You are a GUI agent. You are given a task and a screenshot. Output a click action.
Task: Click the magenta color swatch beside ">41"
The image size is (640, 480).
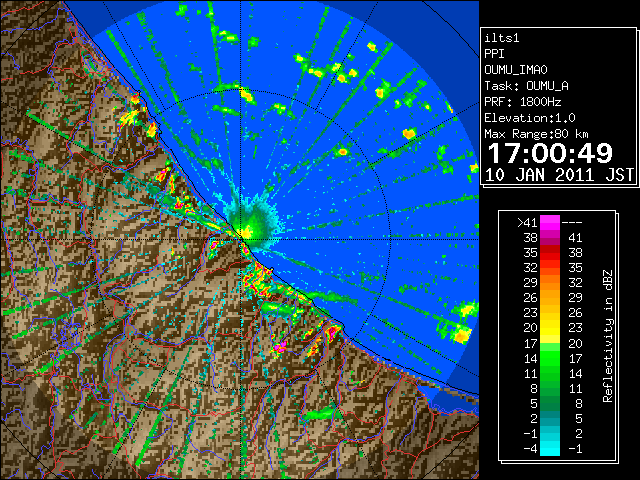click(550, 222)
